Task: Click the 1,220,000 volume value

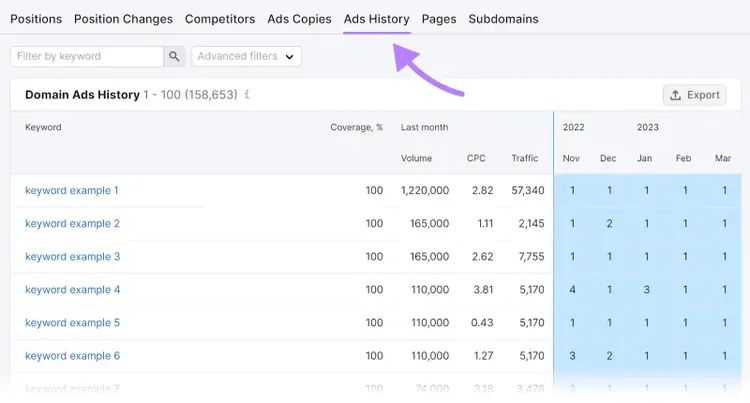Action: tap(425, 190)
